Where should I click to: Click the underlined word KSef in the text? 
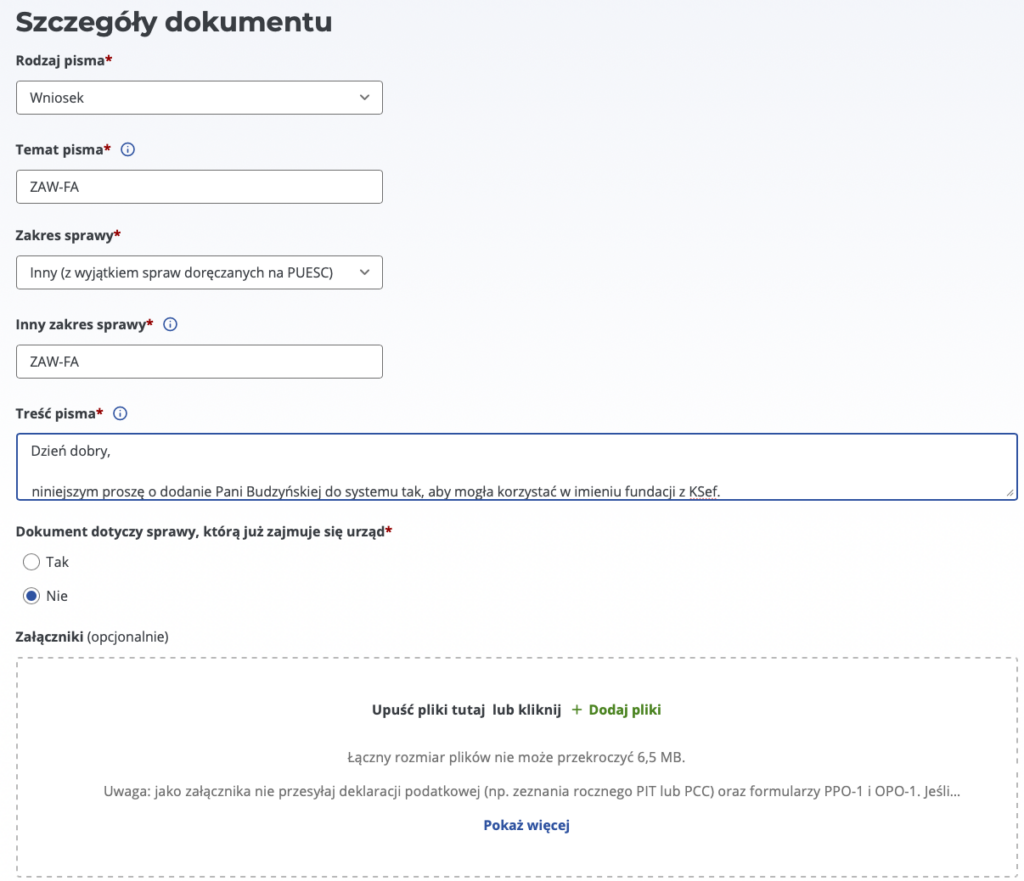[705, 491]
